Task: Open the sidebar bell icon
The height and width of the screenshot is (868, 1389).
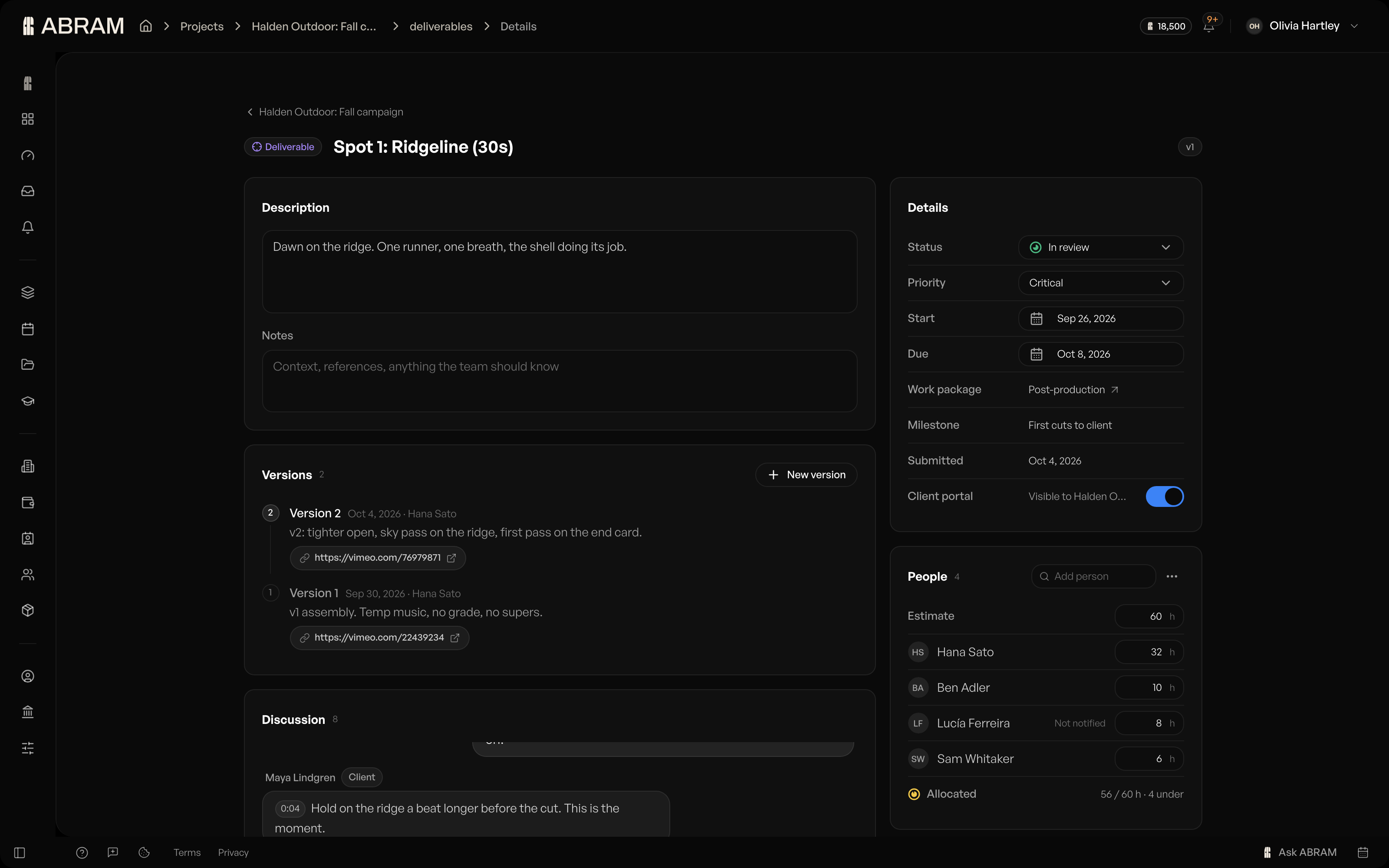Action: (x=27, y=227)
